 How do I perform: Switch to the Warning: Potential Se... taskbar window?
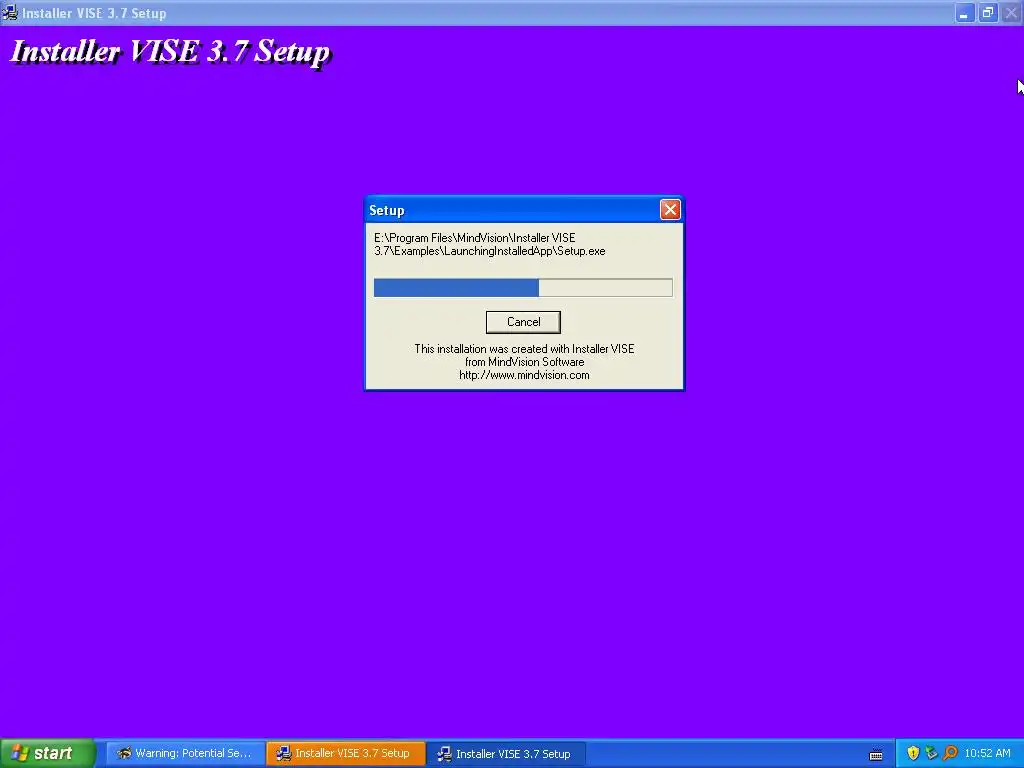click(x=185, y=754)
